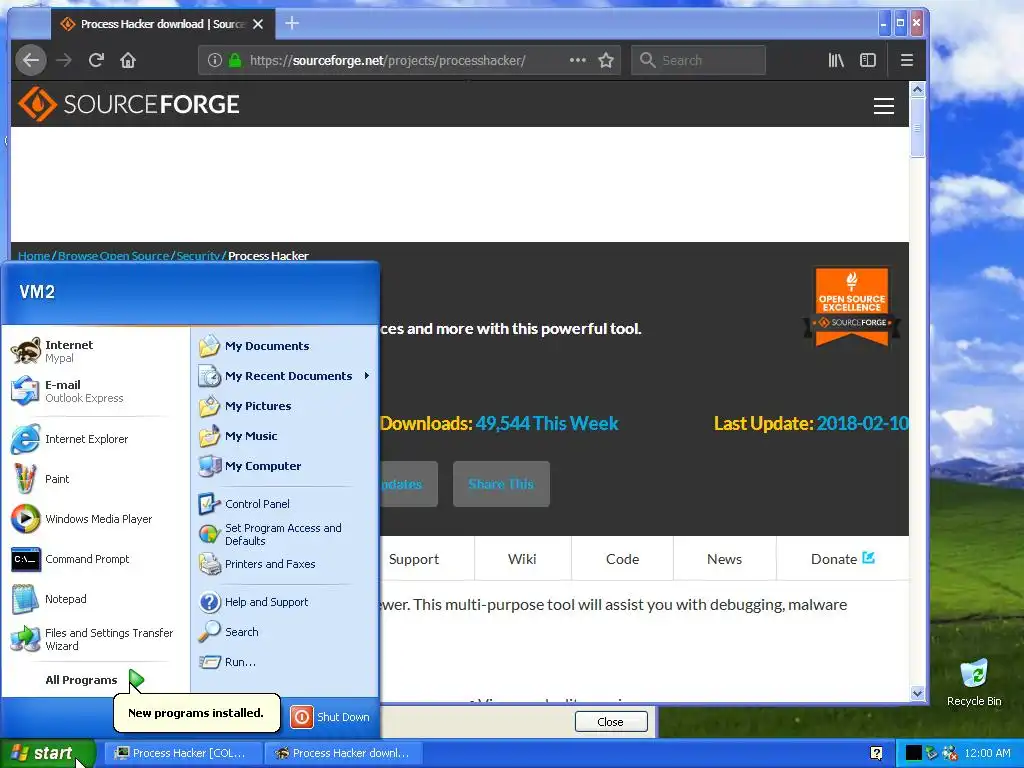Reload the page with the refresh icon
The width and height of the screenshot is (1024, 768).
pyautogui.click(x=97, y=61)
